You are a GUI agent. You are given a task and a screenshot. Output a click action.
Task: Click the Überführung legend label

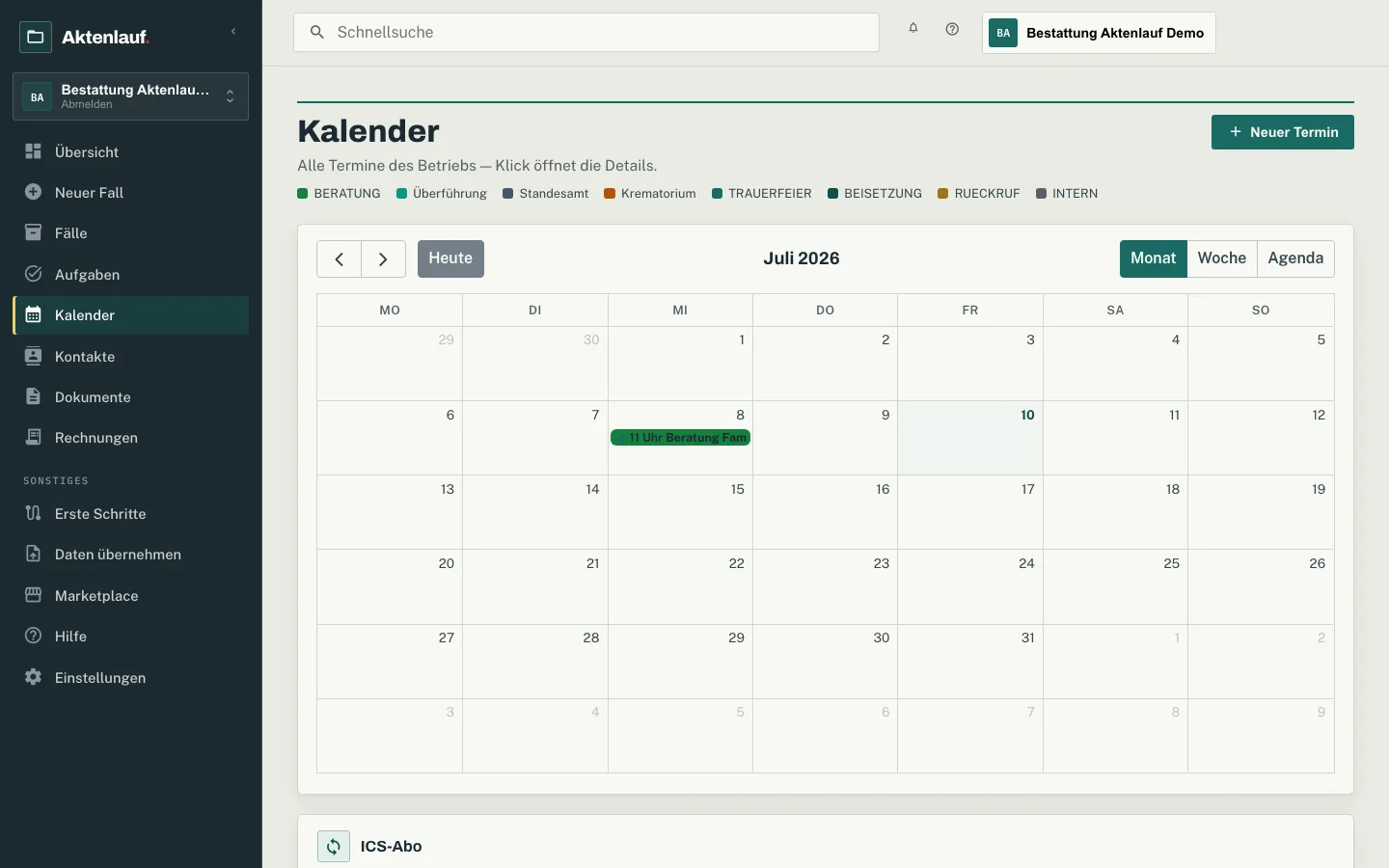pos(450,194)
